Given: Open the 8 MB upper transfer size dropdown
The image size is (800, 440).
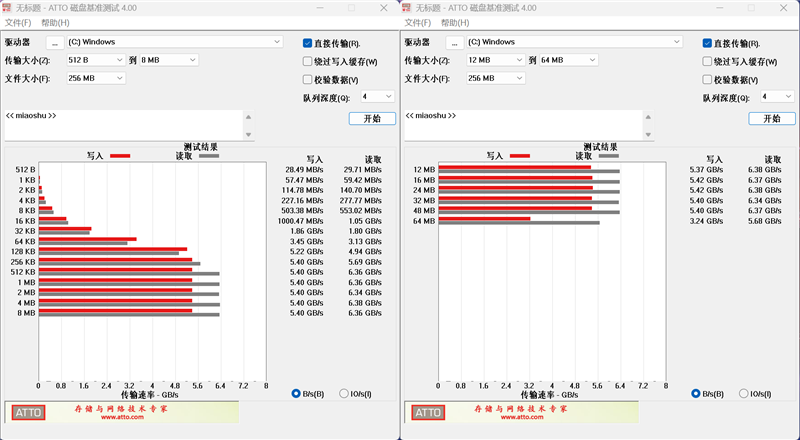Looking at the screenshot, I should point(169,60).
